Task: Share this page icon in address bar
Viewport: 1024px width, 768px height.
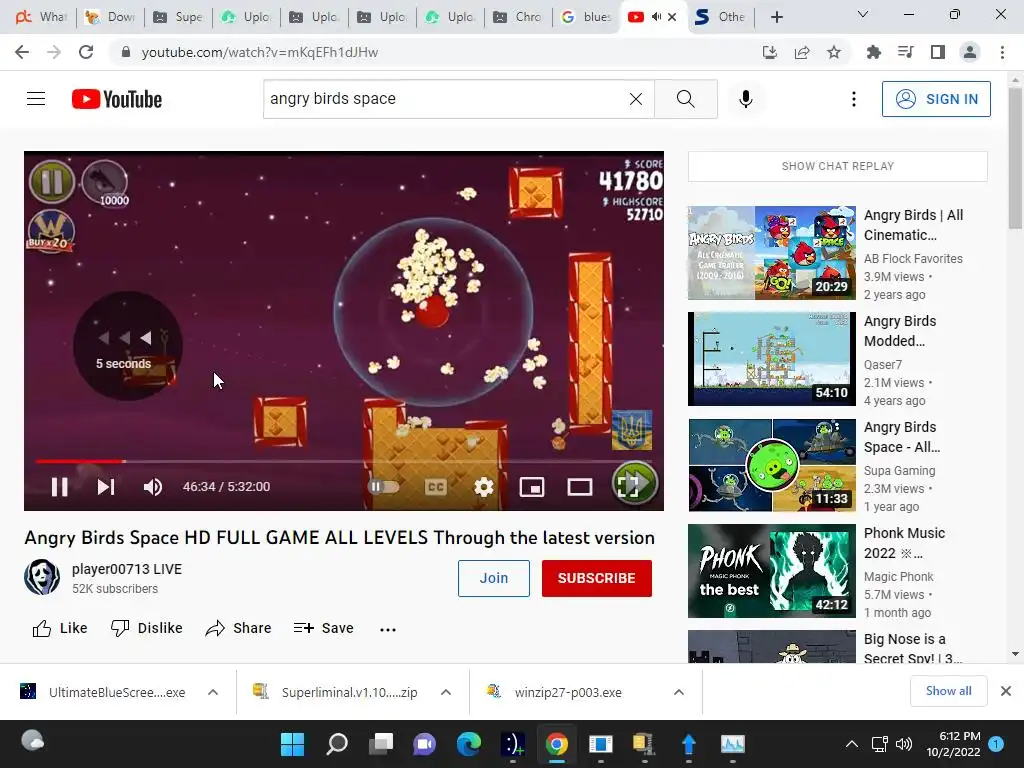Action: 802,52
